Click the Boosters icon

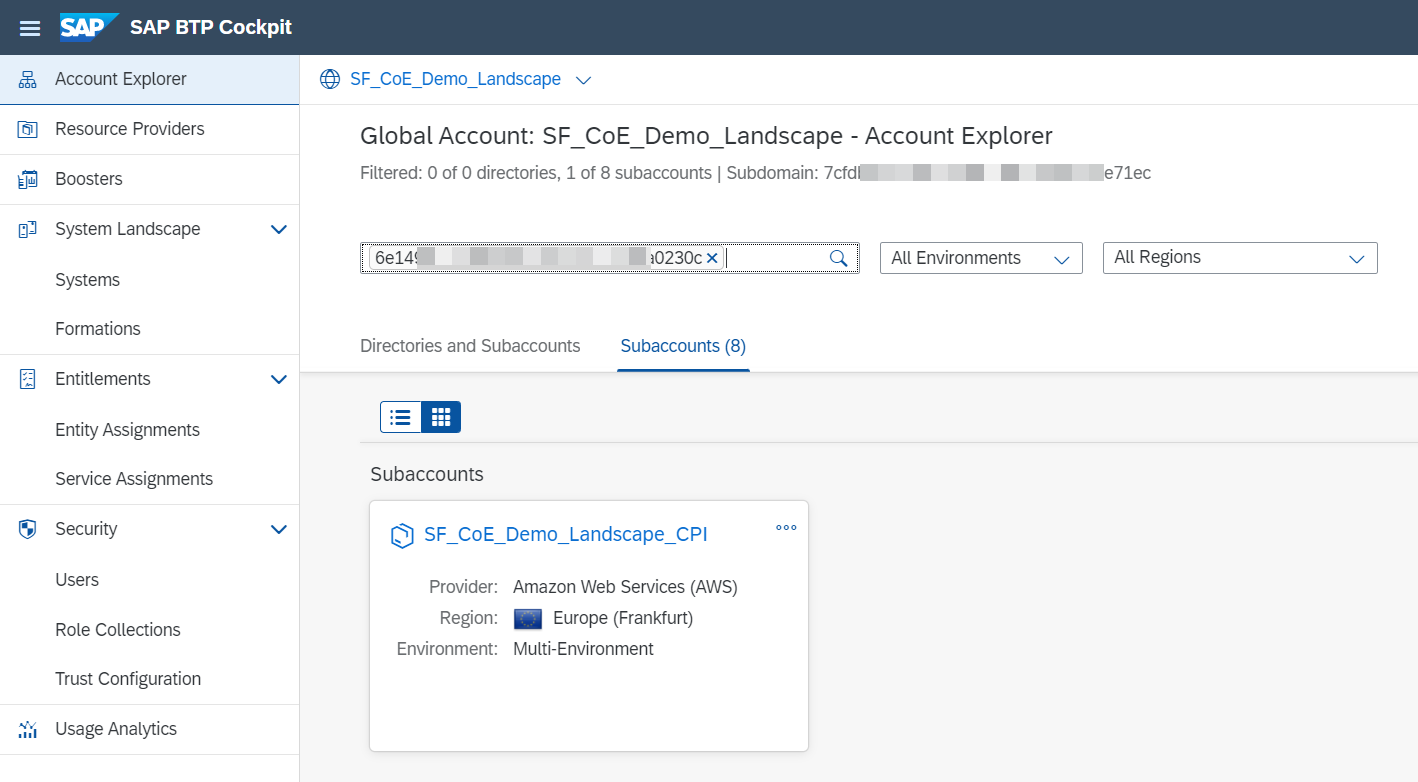28,180
